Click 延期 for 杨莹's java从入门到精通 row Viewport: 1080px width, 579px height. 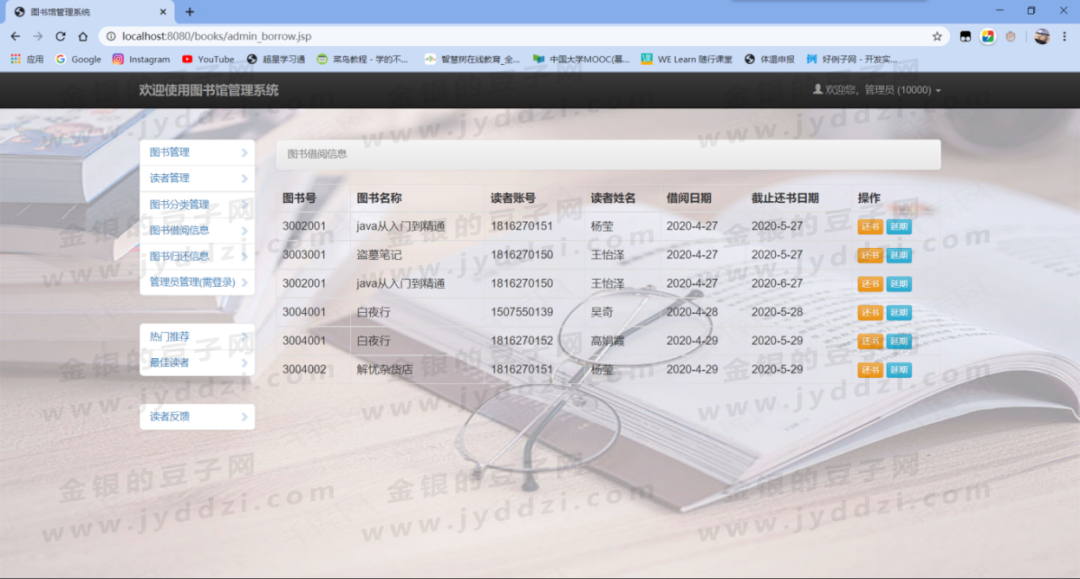click(x=899, y=227)
